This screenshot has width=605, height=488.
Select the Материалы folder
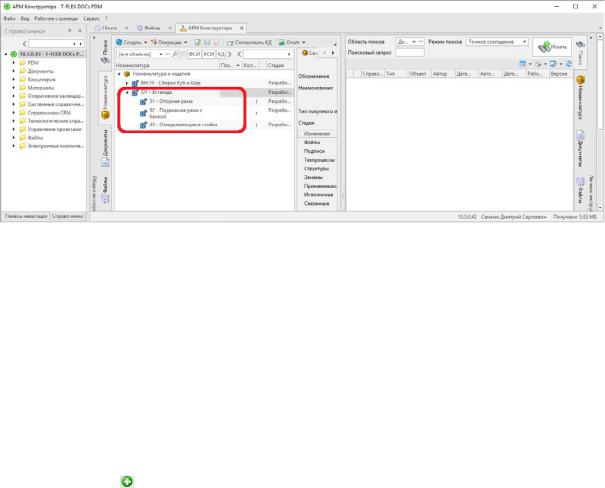[x=41, y=88]
